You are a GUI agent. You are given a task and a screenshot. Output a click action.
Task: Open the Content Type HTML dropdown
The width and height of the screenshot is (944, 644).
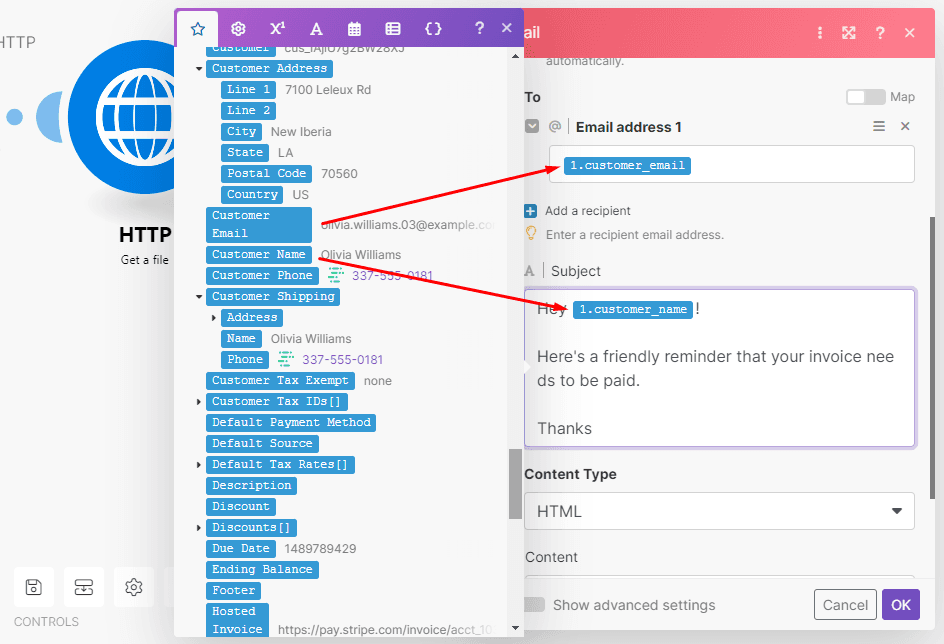pos(719,511)
